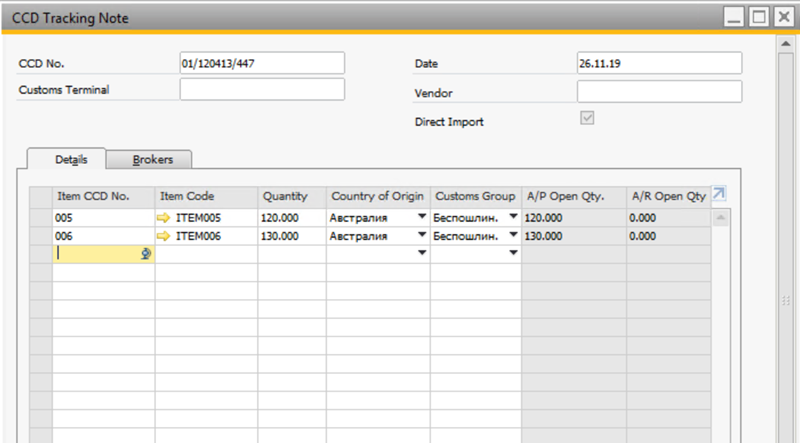
Task: Click the expand table icon above the grid
Action: [718, 193]
